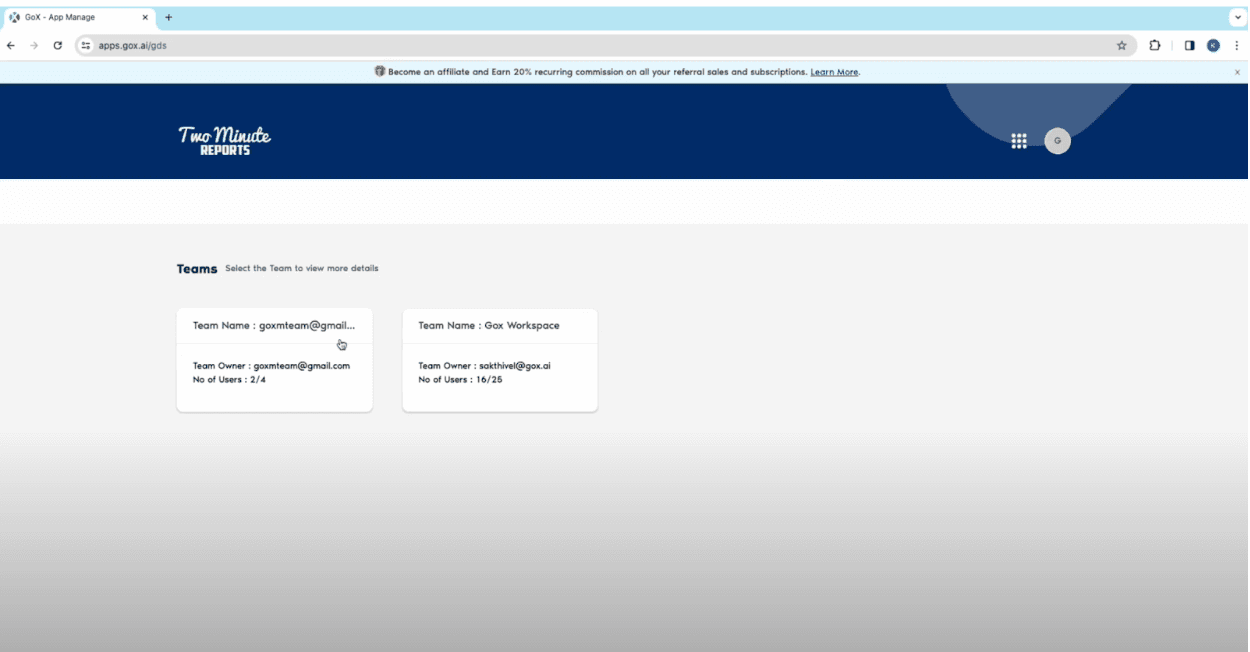1250x652 pixels.
Task: Select the goxmteam@gmail team card
Action: coord(274,360)
